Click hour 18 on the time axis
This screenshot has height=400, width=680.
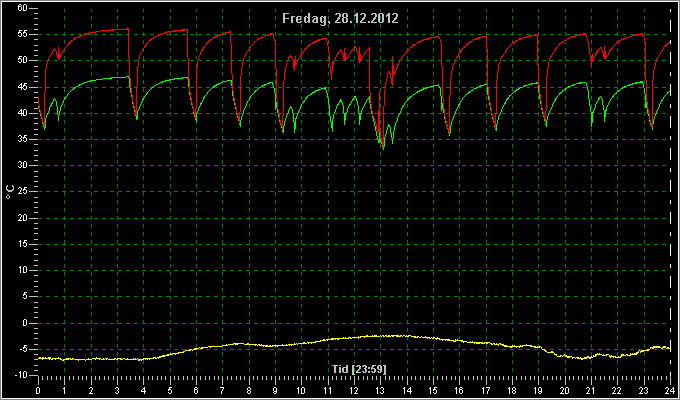[512, 390]
